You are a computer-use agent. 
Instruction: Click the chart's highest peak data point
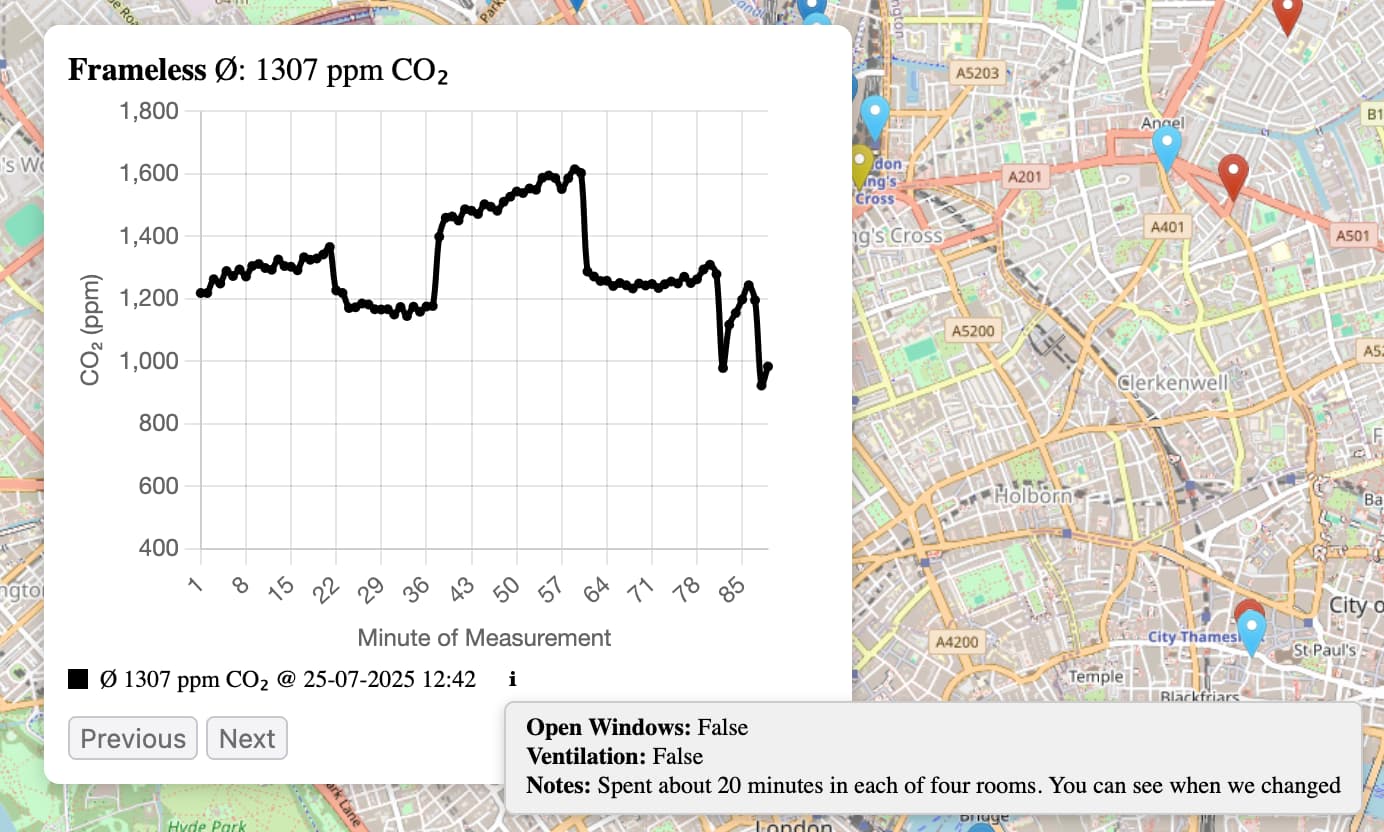click(x=574, y=169)
